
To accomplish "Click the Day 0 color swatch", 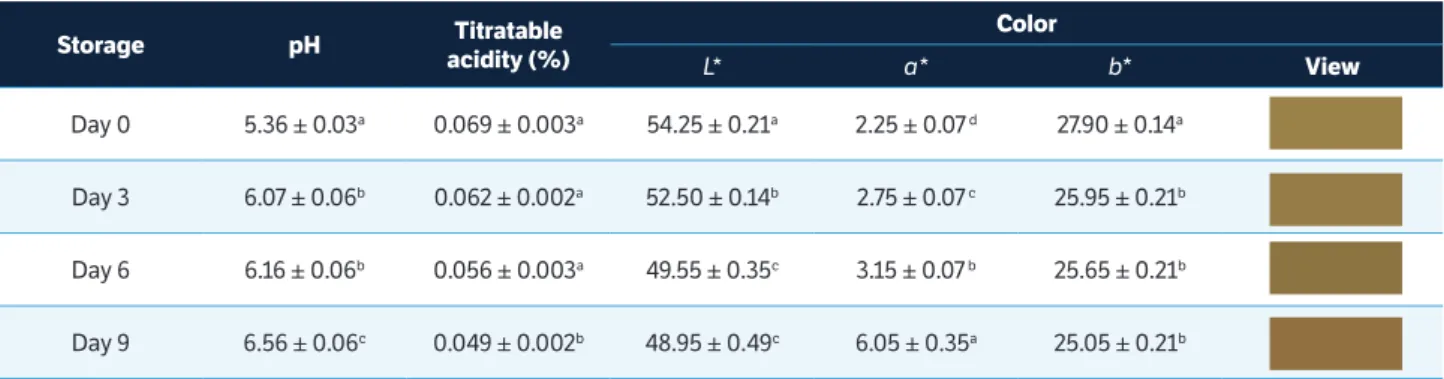I will coord(1335,124).
